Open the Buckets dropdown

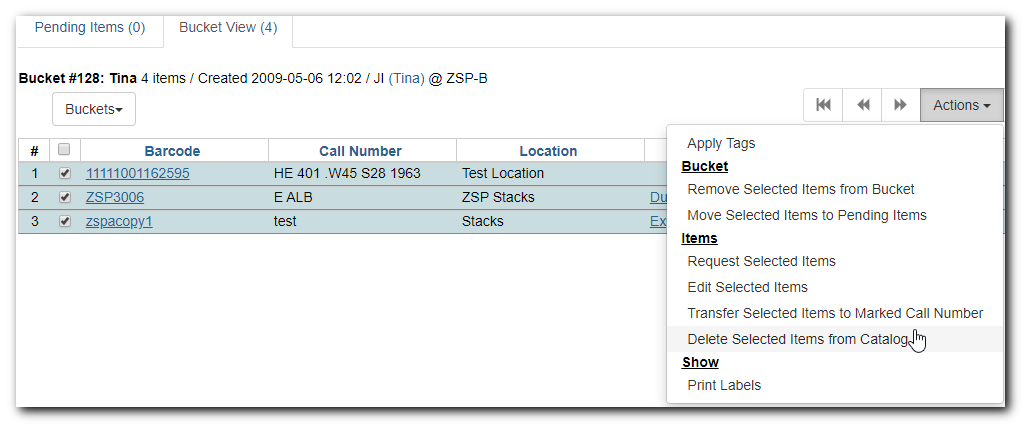pos(94,109)
